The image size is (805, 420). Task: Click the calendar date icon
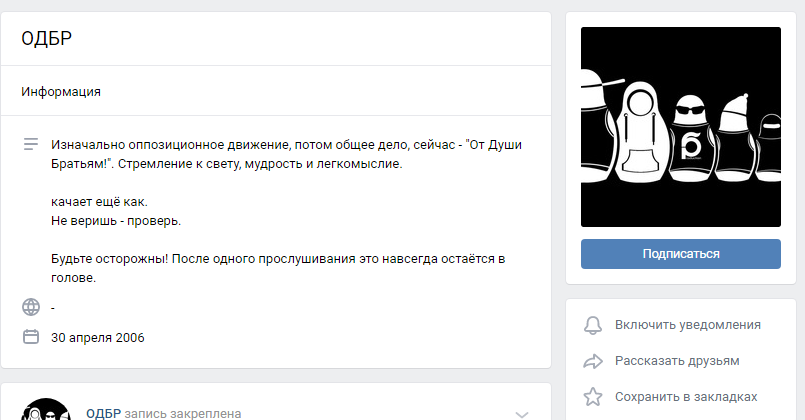[31, 337]
